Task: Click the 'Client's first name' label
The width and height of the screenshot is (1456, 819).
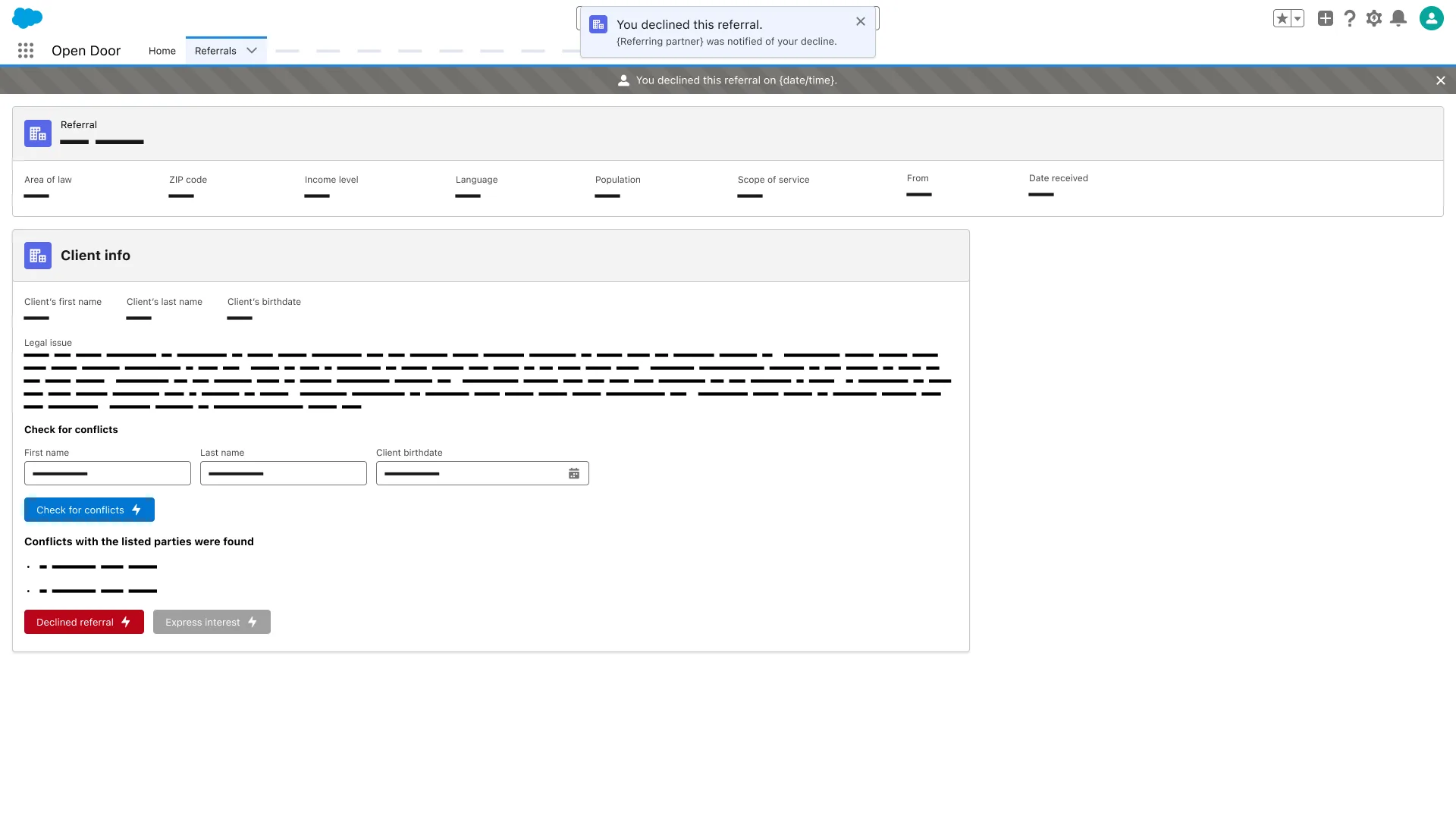Action: click(x=63, y=302)
